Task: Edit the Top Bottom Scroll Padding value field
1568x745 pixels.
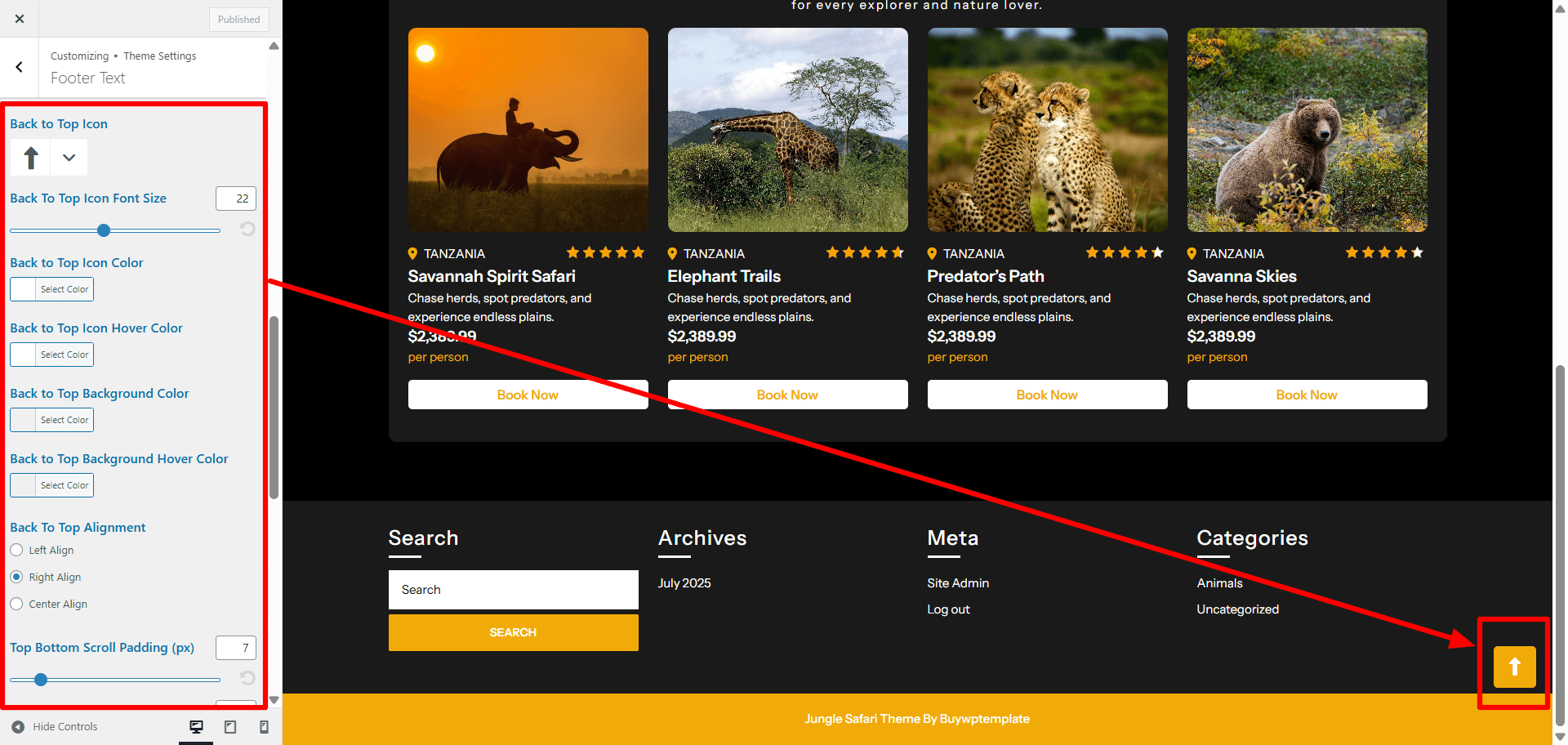Action: (x=236, y=648)
